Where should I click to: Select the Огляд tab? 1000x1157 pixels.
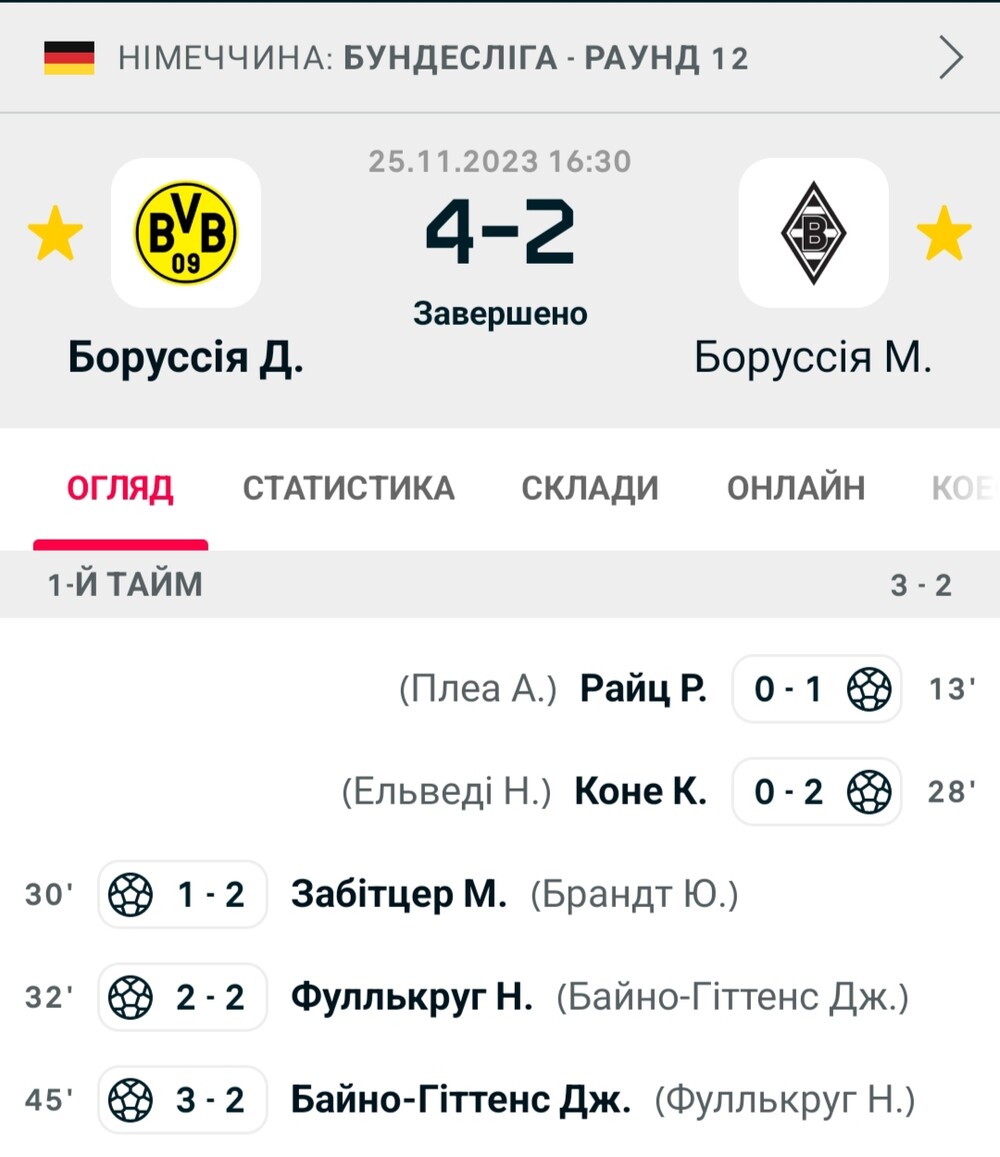pos(120,488)
